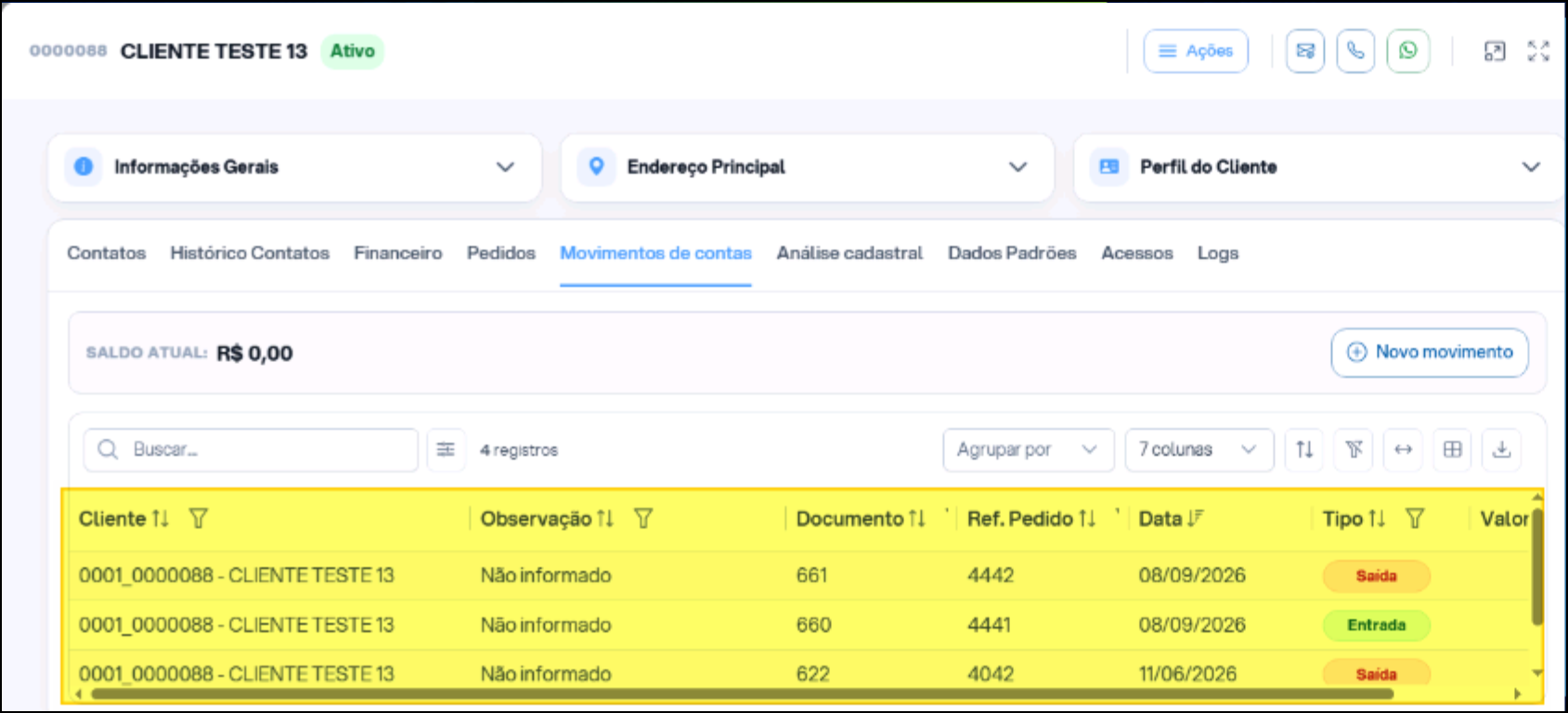Image resolution: width=1568 pixels, height=713 pixels.
Task: Click the table vertical scrollbar
Action: click(1536, 566)
